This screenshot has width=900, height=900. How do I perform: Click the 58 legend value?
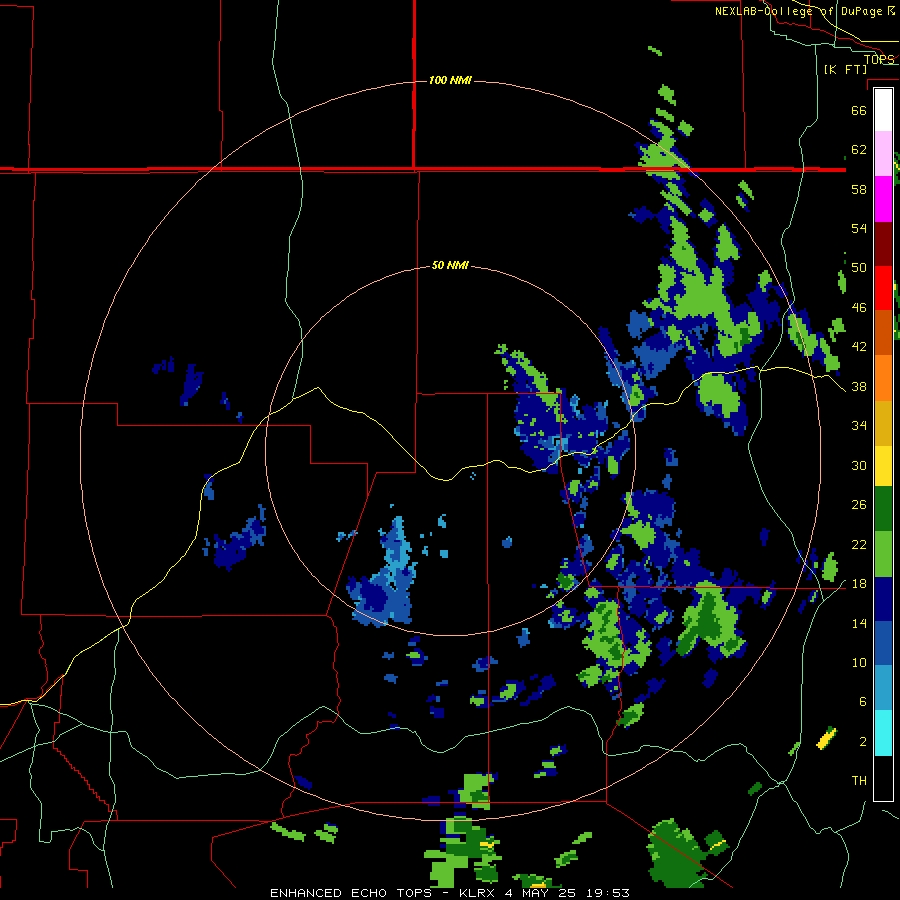(x=859, y=189)
